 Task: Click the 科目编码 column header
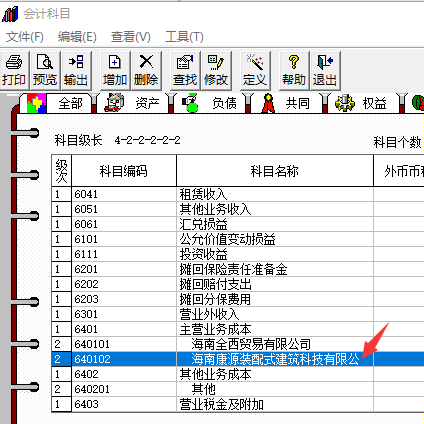point(124,171)
